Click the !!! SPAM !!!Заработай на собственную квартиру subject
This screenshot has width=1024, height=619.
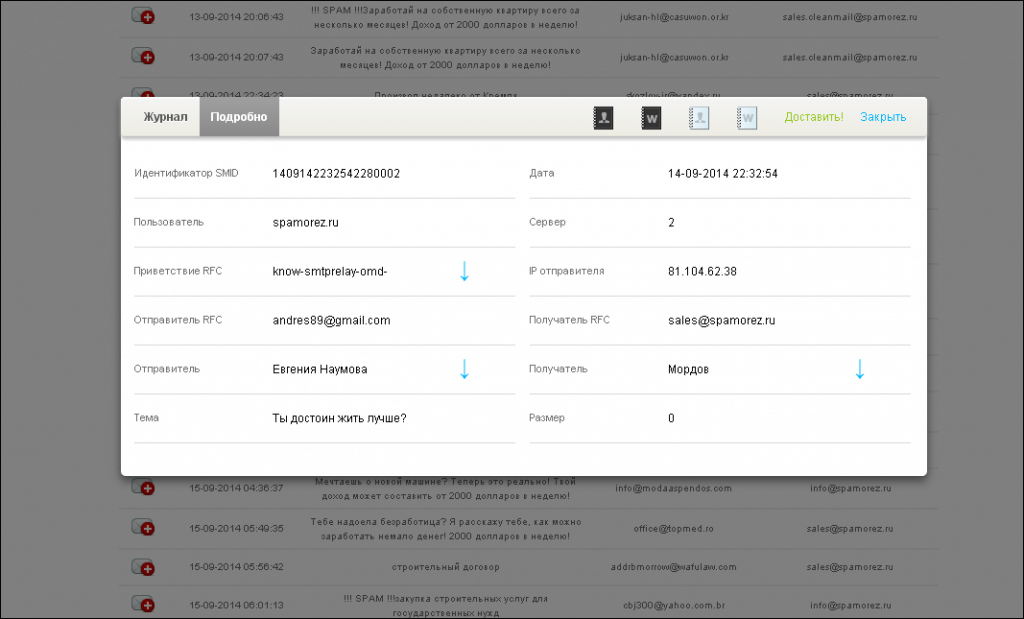pyautogui.click(x=445, y=18)
